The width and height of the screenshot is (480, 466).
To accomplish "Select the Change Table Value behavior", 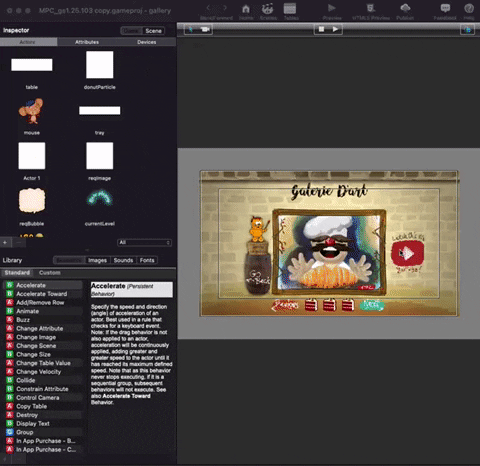I will (x=43, y=363).
